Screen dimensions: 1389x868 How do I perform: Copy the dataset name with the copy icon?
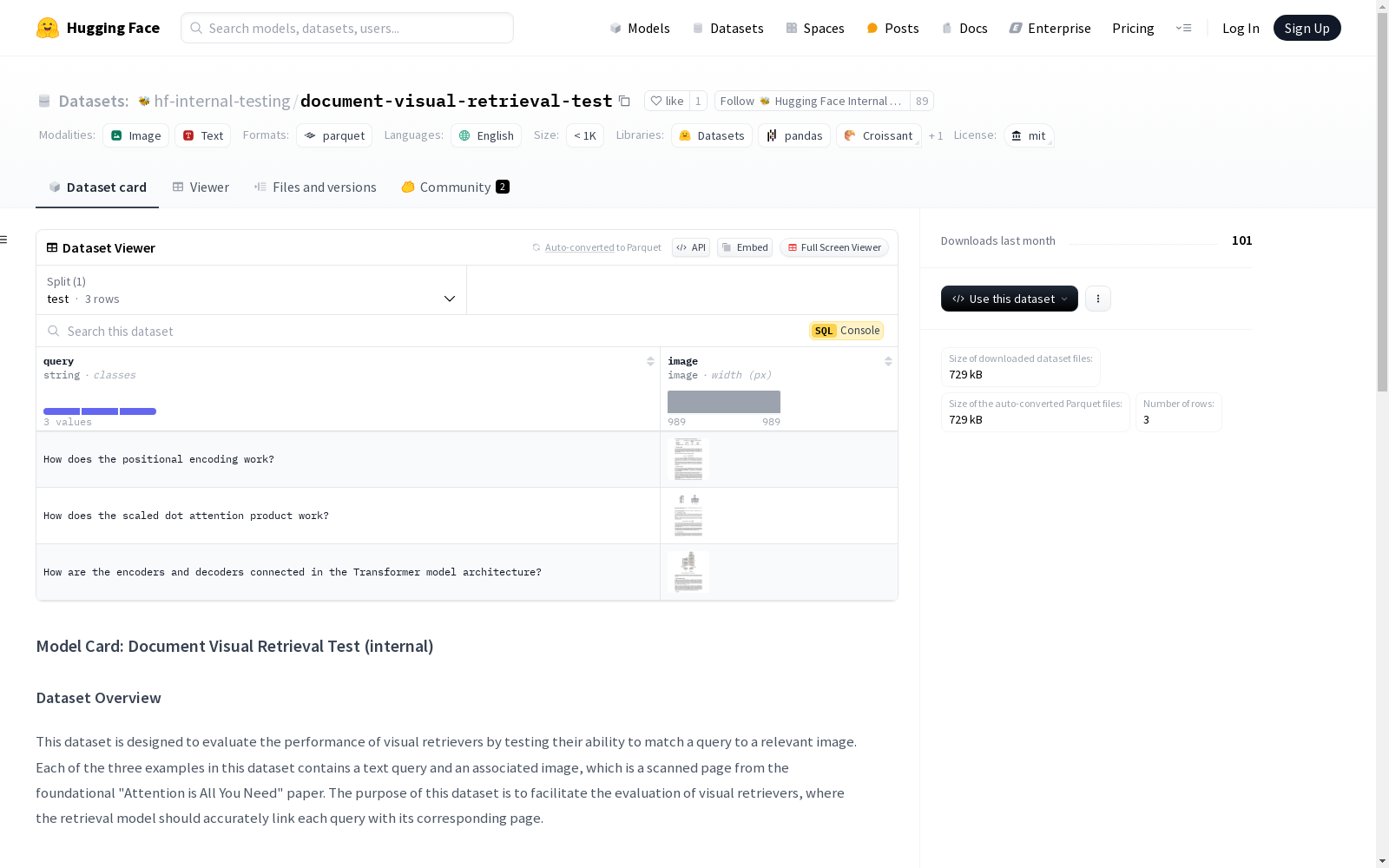(x=624, y=101)
